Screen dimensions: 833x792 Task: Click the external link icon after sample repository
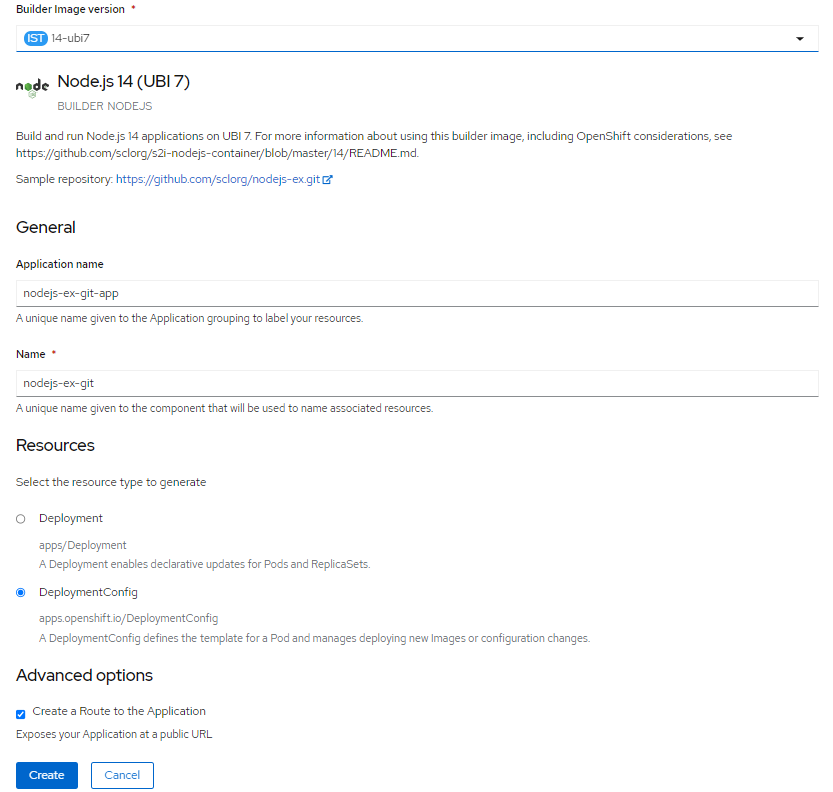point(327,180)
